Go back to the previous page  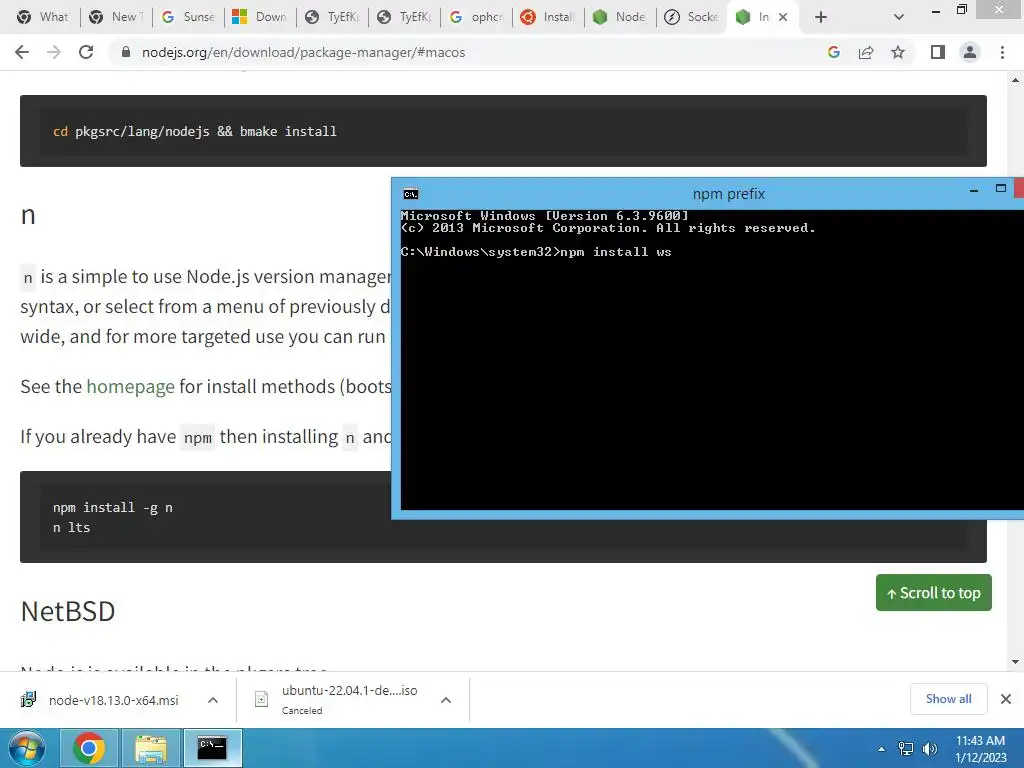[x=22, y=52]
